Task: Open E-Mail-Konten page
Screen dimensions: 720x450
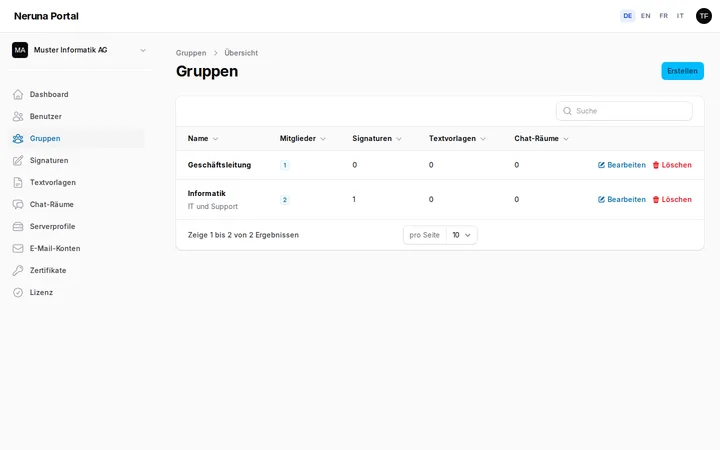Action: pyautogui.click(x=77, y=248)
